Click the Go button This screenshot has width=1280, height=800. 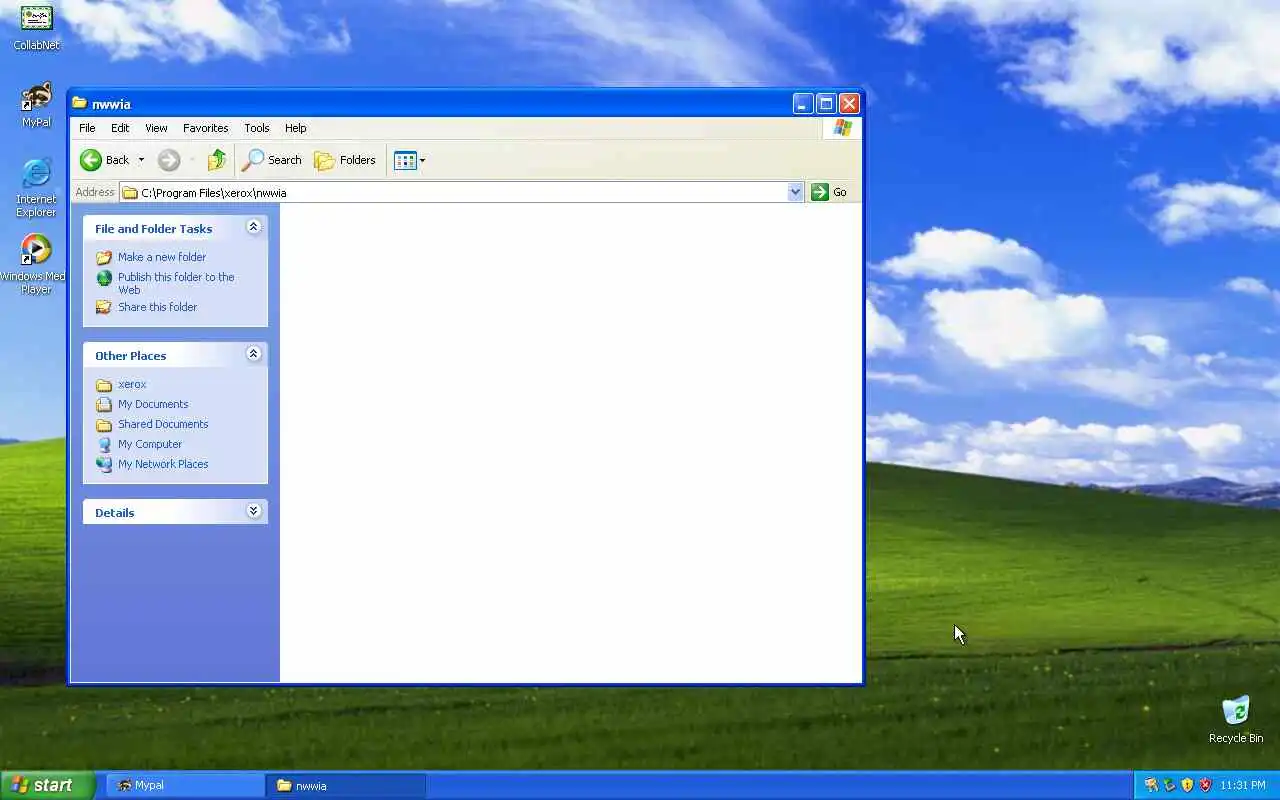click(829, 192)
